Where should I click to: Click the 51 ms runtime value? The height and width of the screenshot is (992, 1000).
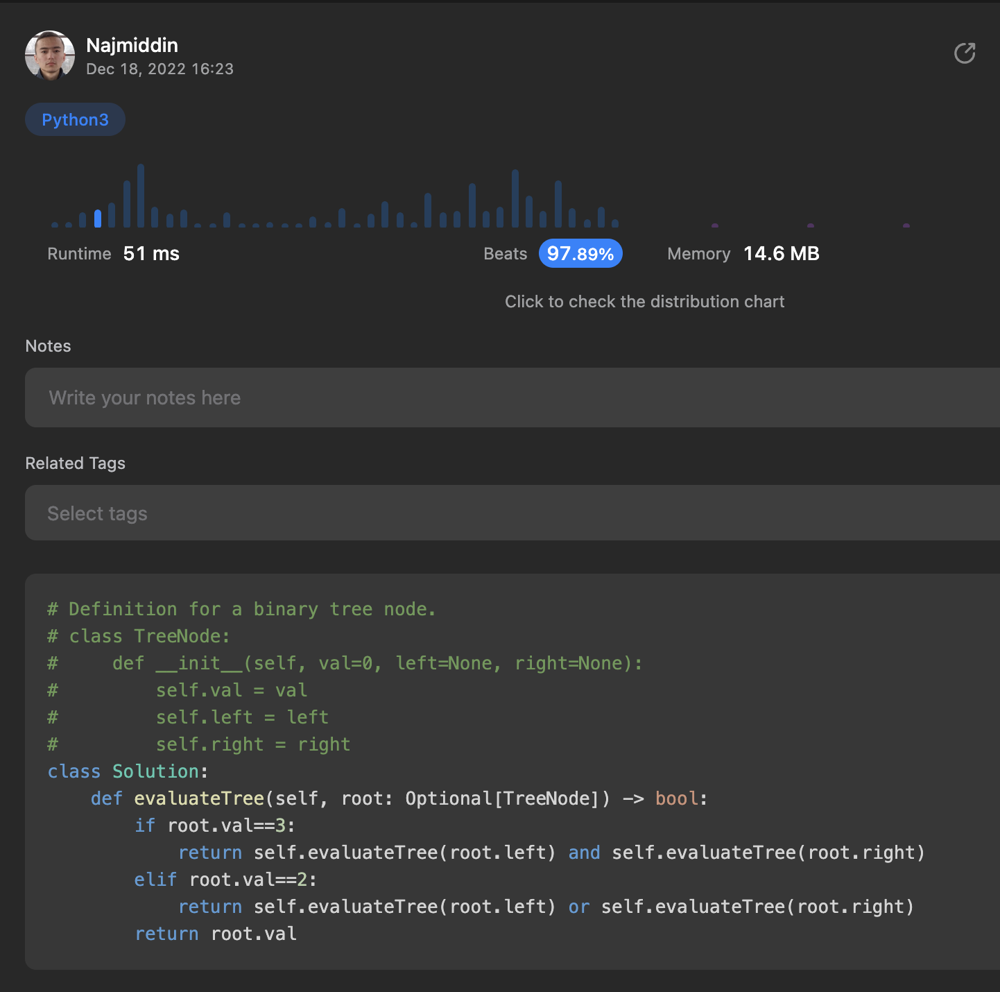pyautogui.click(x=151, y=254)
